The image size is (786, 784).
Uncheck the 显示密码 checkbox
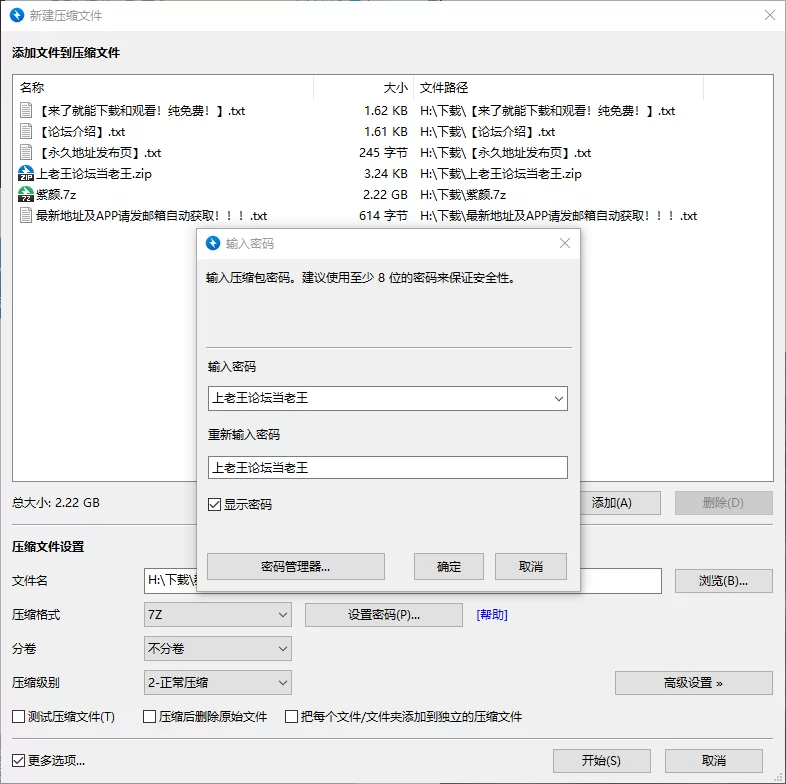tap(215, 504)
